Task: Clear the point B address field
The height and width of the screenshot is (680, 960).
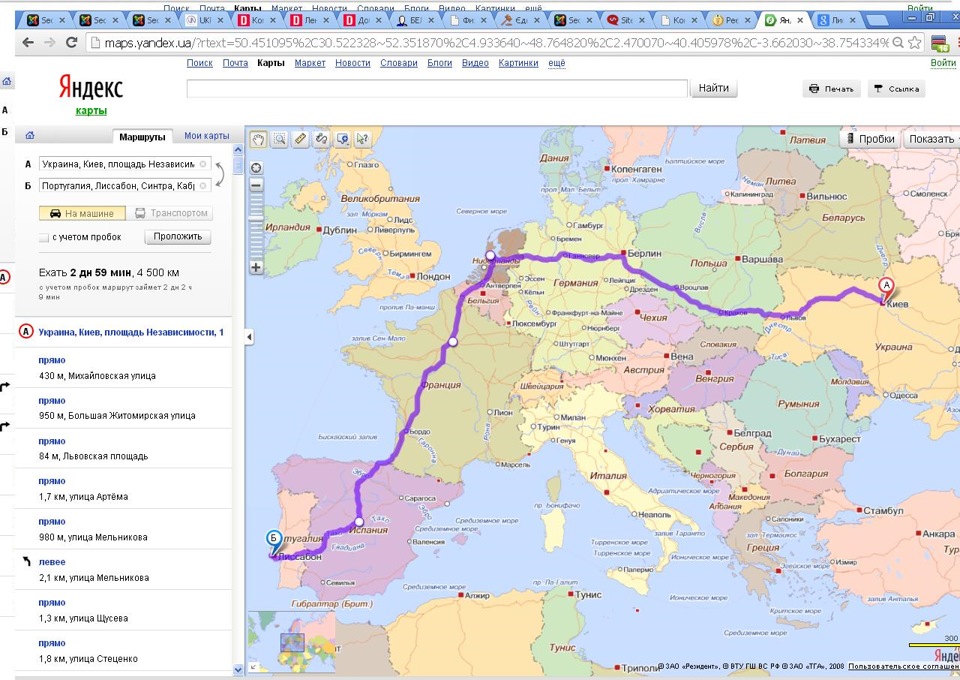Action: point(203,185)
